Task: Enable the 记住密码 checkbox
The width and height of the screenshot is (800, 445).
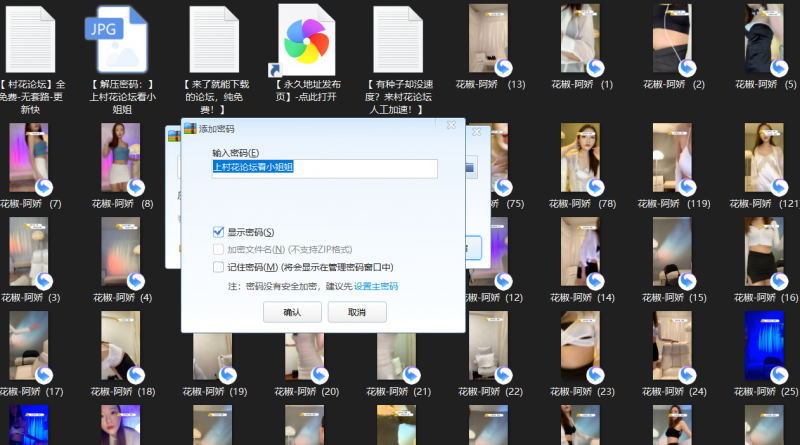Action: [x=219, y=267]
